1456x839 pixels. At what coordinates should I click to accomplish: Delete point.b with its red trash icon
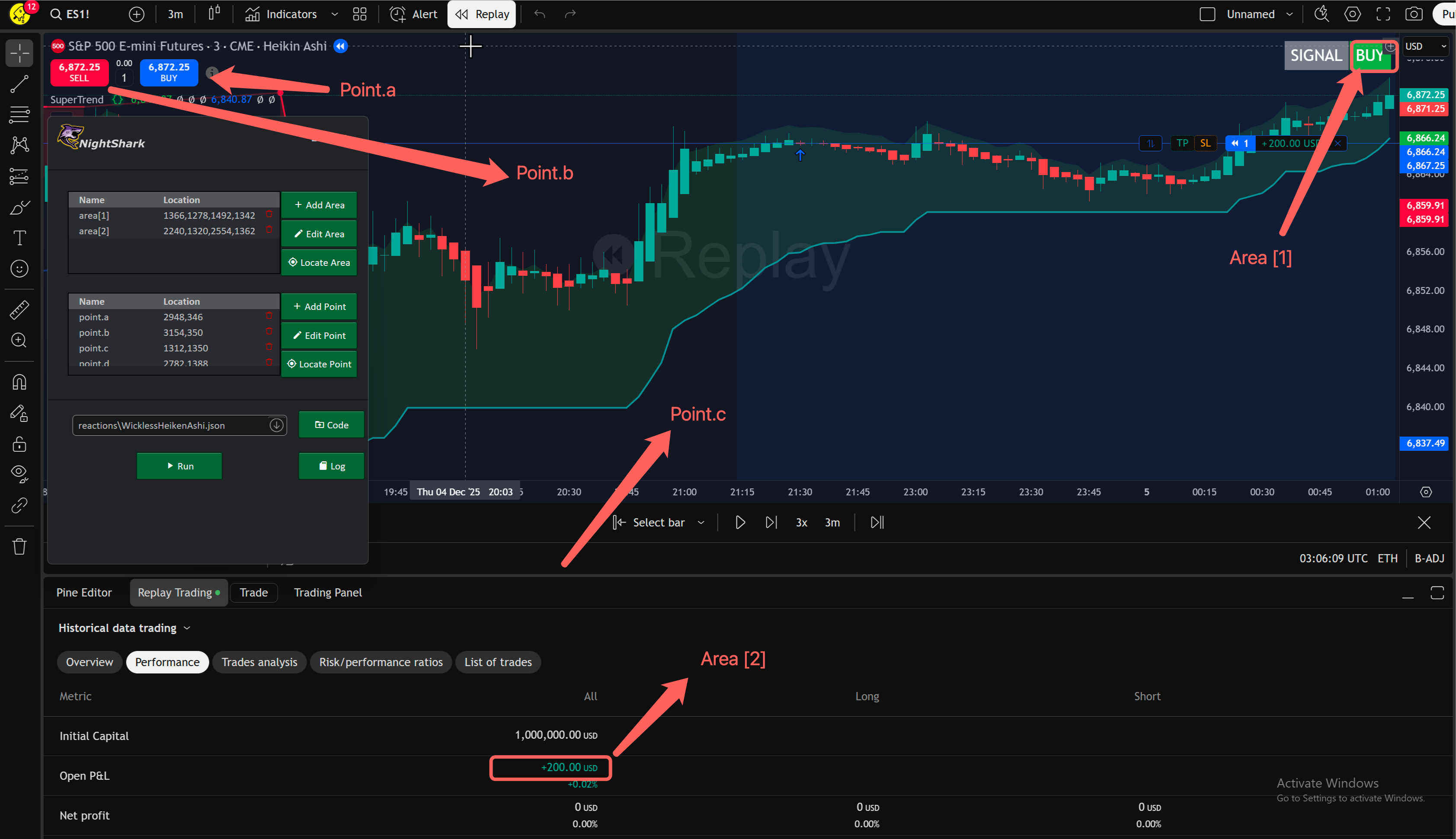coord(269,332)
